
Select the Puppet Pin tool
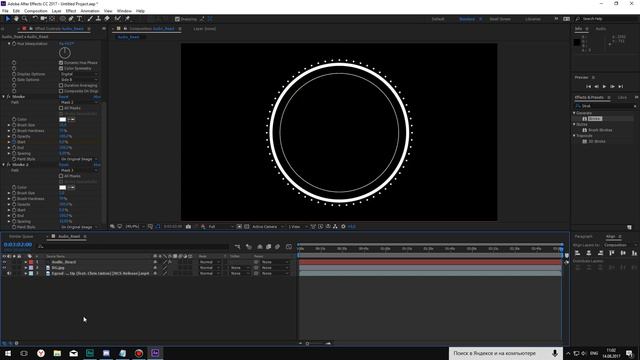127,19
